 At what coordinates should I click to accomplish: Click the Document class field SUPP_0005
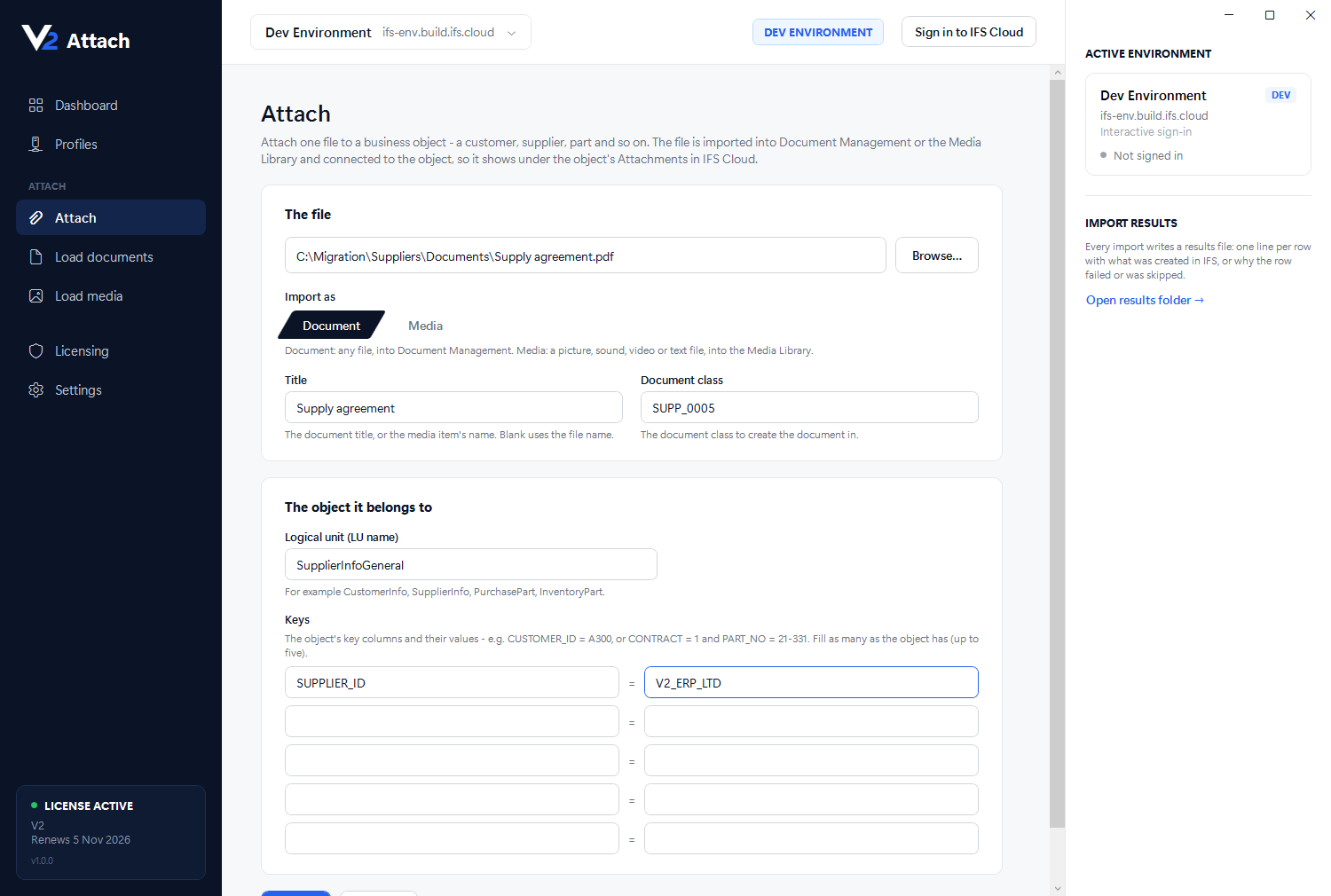point(809,408)
